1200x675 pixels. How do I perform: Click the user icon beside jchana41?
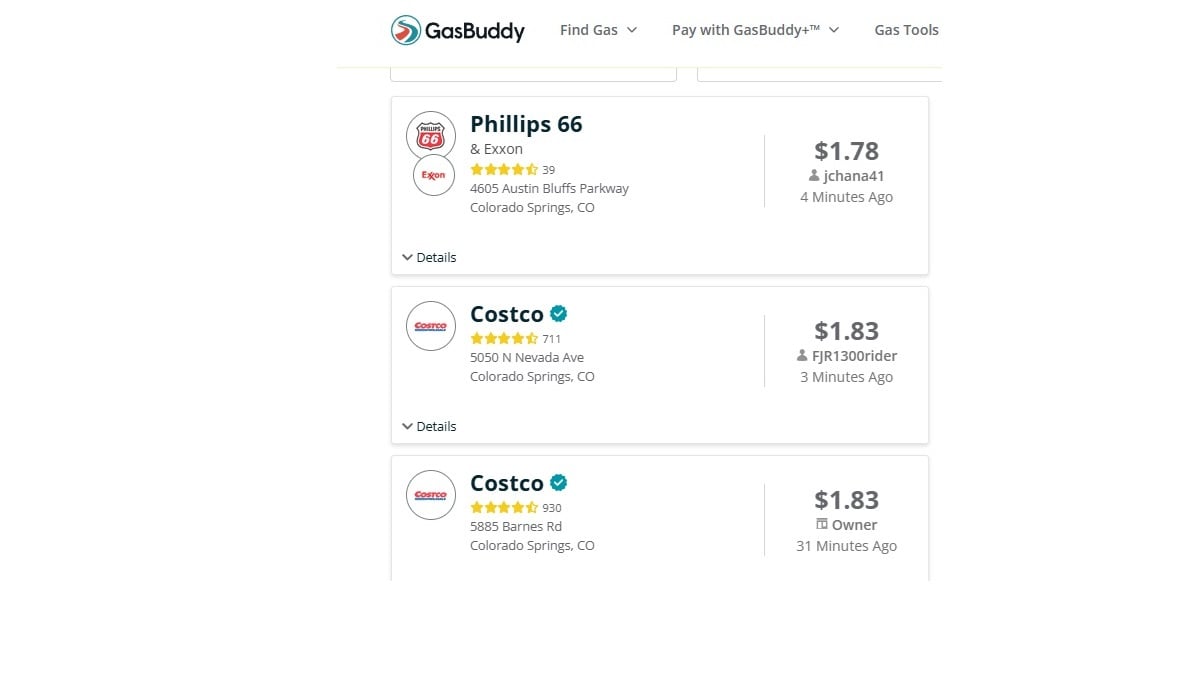click(x=814, y=176)
